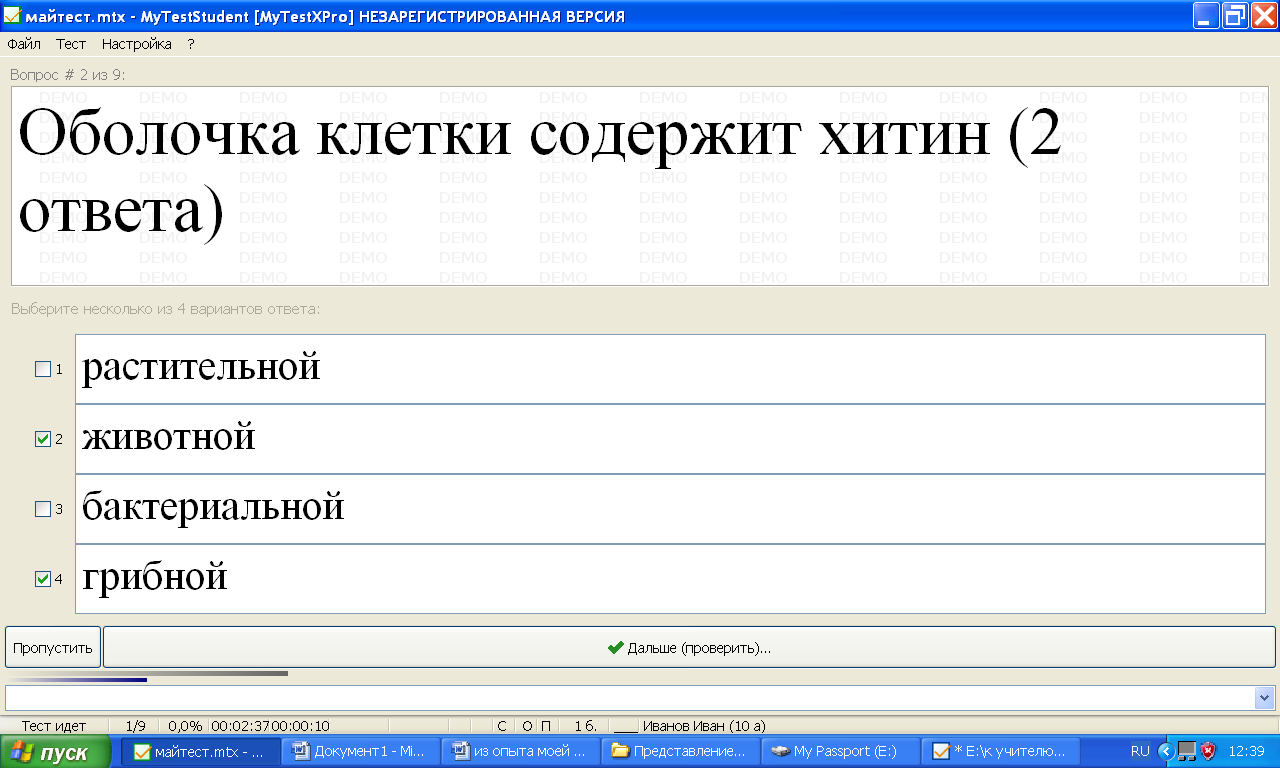Click status bar score 0,0%
The image size is (1280, 768).
click(185, 725)
